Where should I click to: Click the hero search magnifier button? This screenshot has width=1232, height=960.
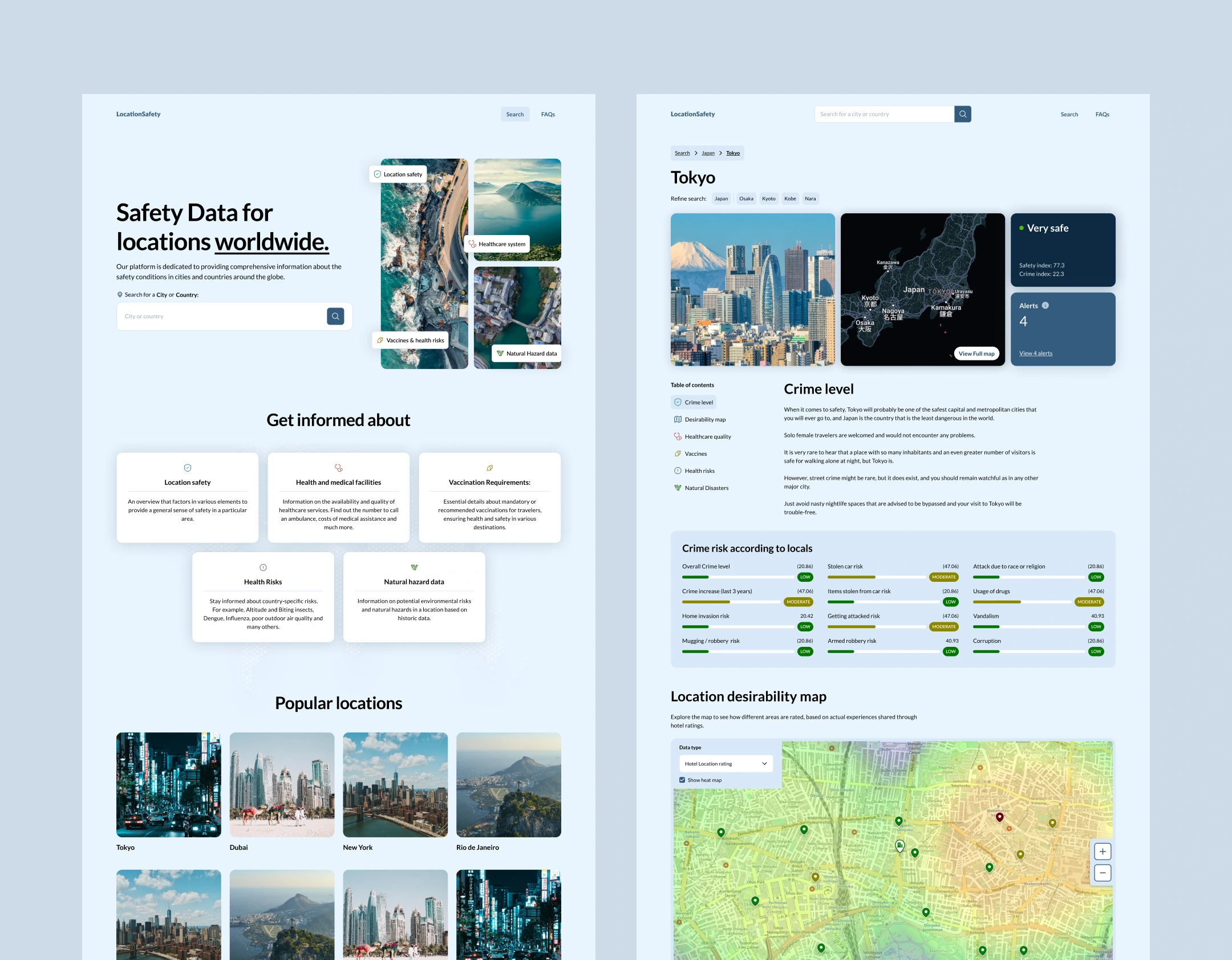coord(335,316)
